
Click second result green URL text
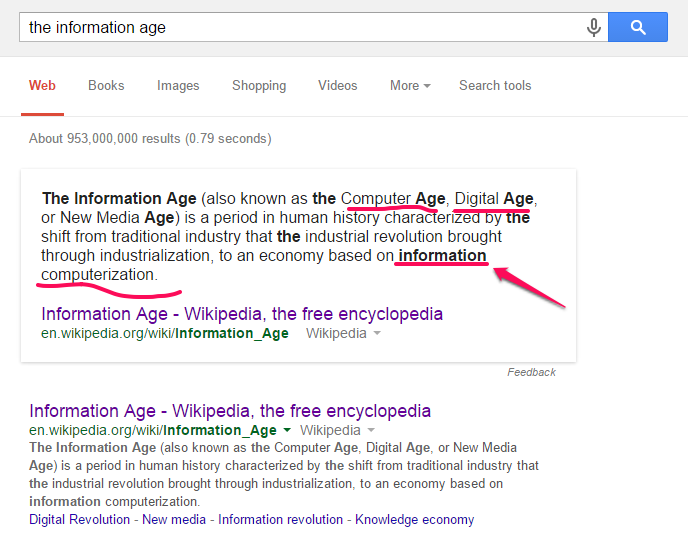click(x=153, y=430)
